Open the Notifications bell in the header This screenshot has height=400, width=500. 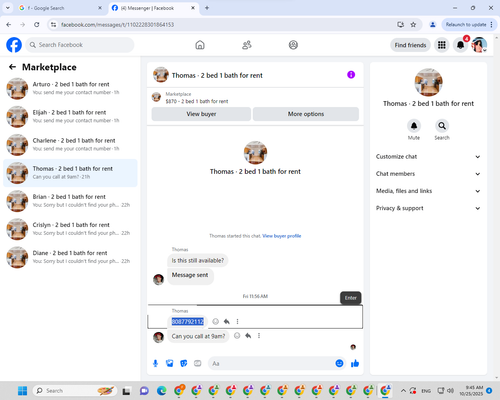coord(461,45)
